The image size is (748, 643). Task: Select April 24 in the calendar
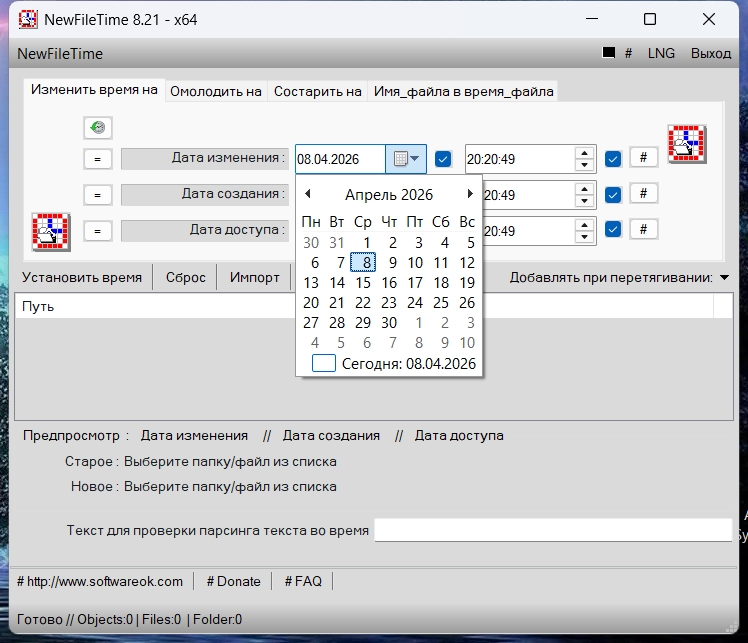pos(415,302)
